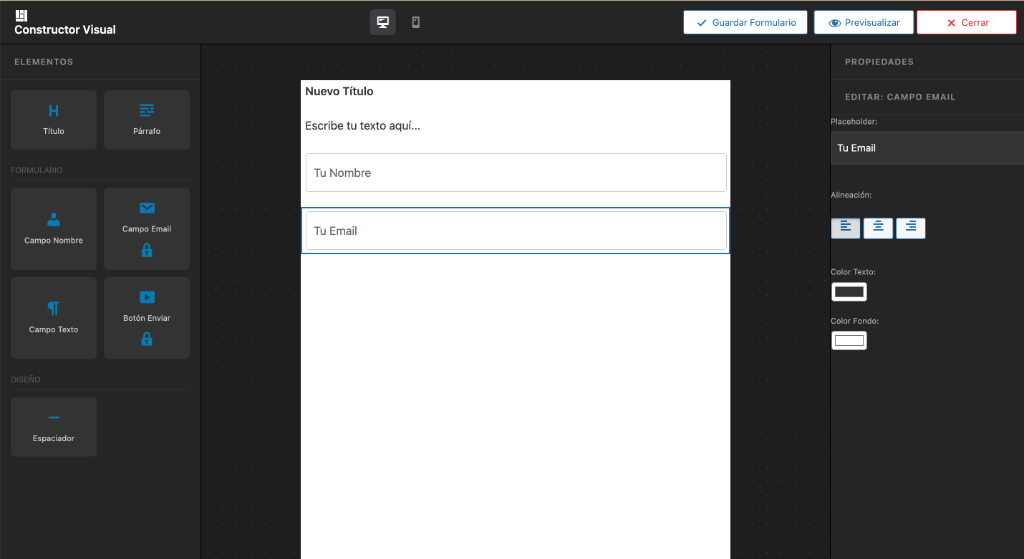Add a Párrafo paragraph element
Screen dimensions: 1024x559
(x=146, y=119)
